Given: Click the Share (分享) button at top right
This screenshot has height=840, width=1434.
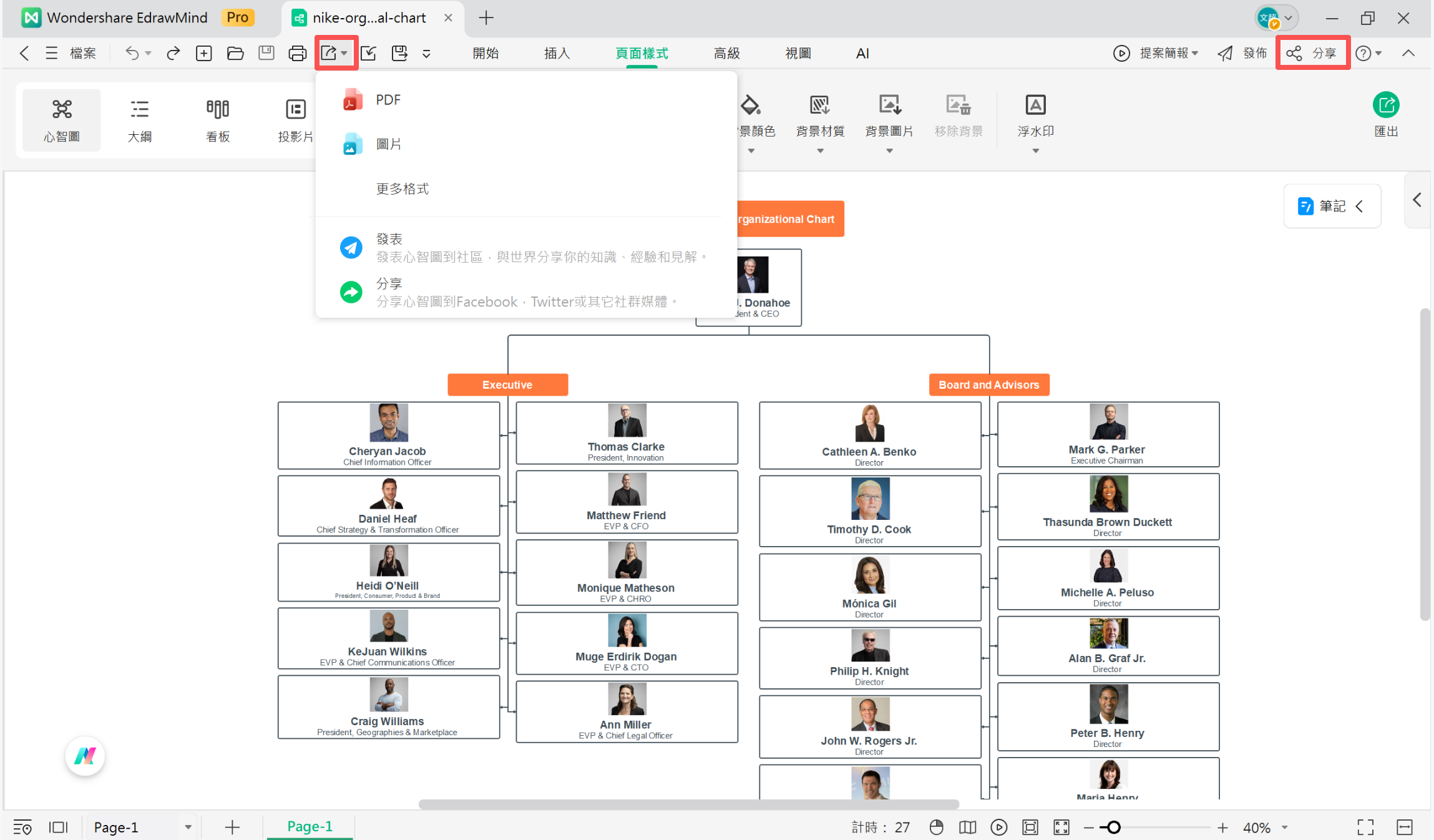Looking at the screenshot, I should click(1313, 54).
